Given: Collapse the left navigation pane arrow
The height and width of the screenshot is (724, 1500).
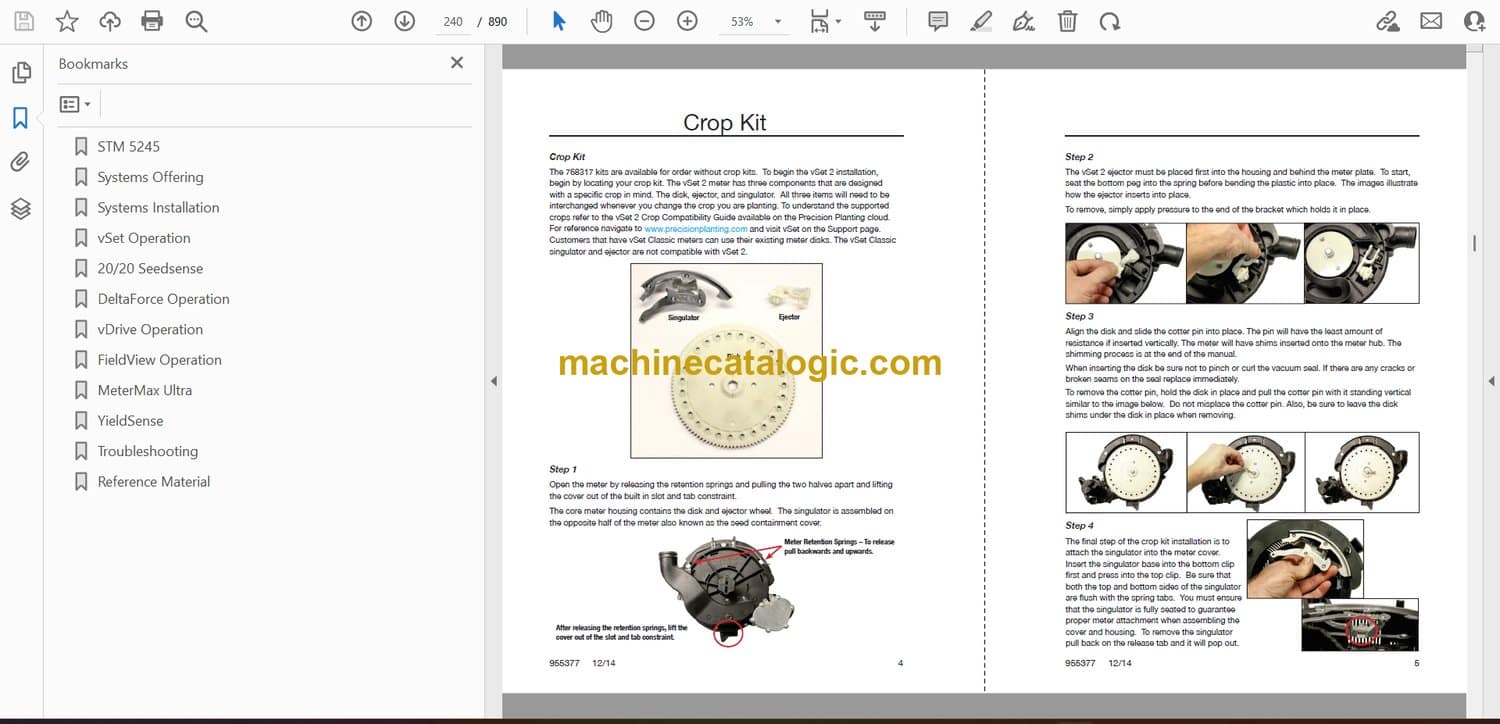Looking at the screenshot, I should pos(492,381).
